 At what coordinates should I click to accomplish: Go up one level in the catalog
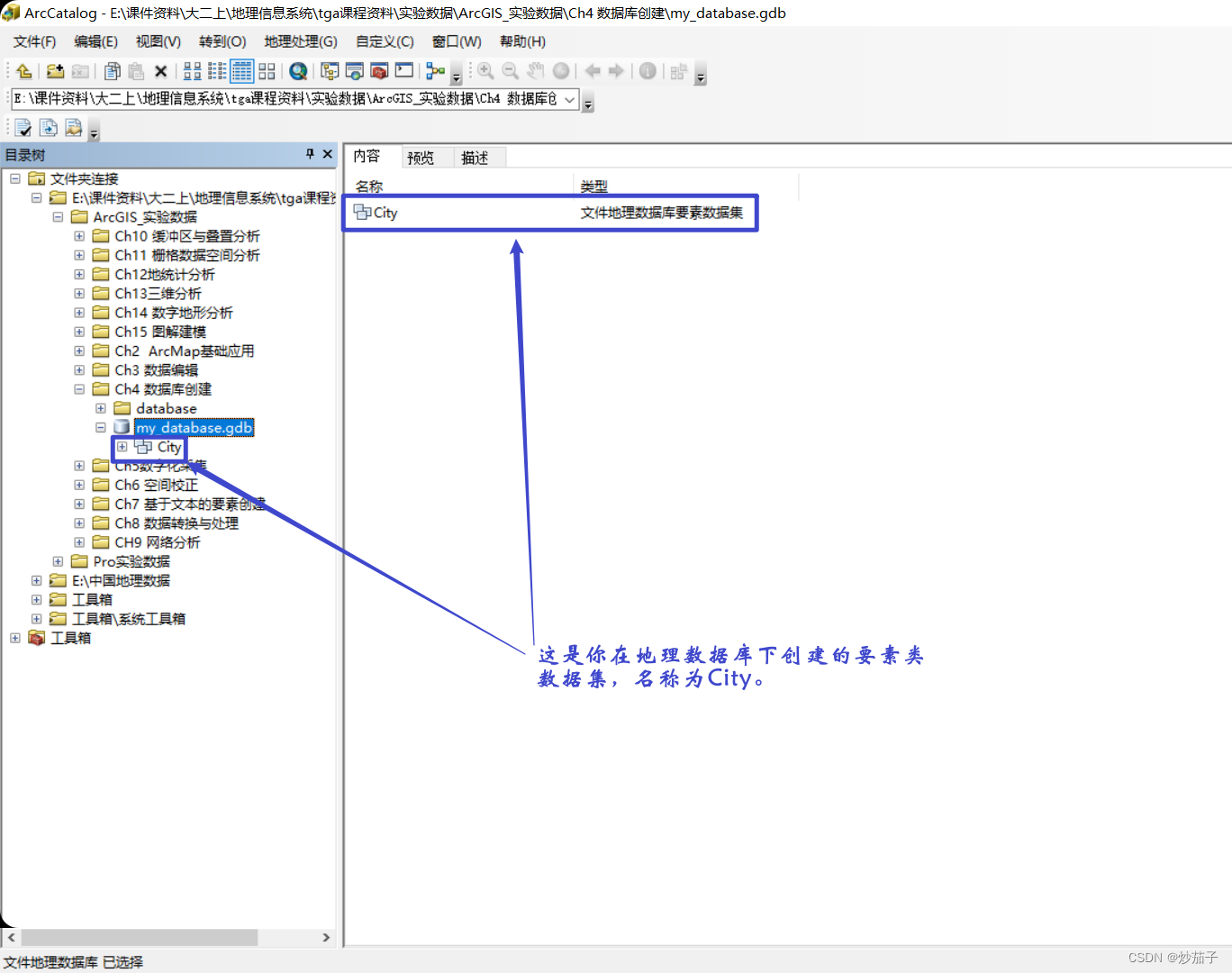(24, 71)
